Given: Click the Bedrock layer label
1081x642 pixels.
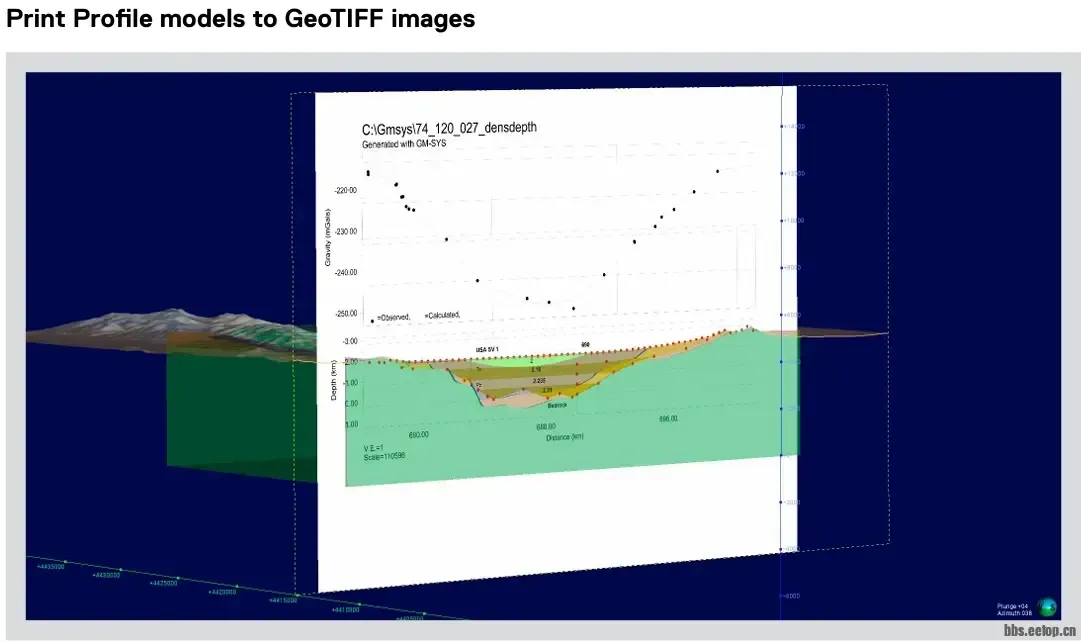Looking at the screenshot, I should point(557,405).
